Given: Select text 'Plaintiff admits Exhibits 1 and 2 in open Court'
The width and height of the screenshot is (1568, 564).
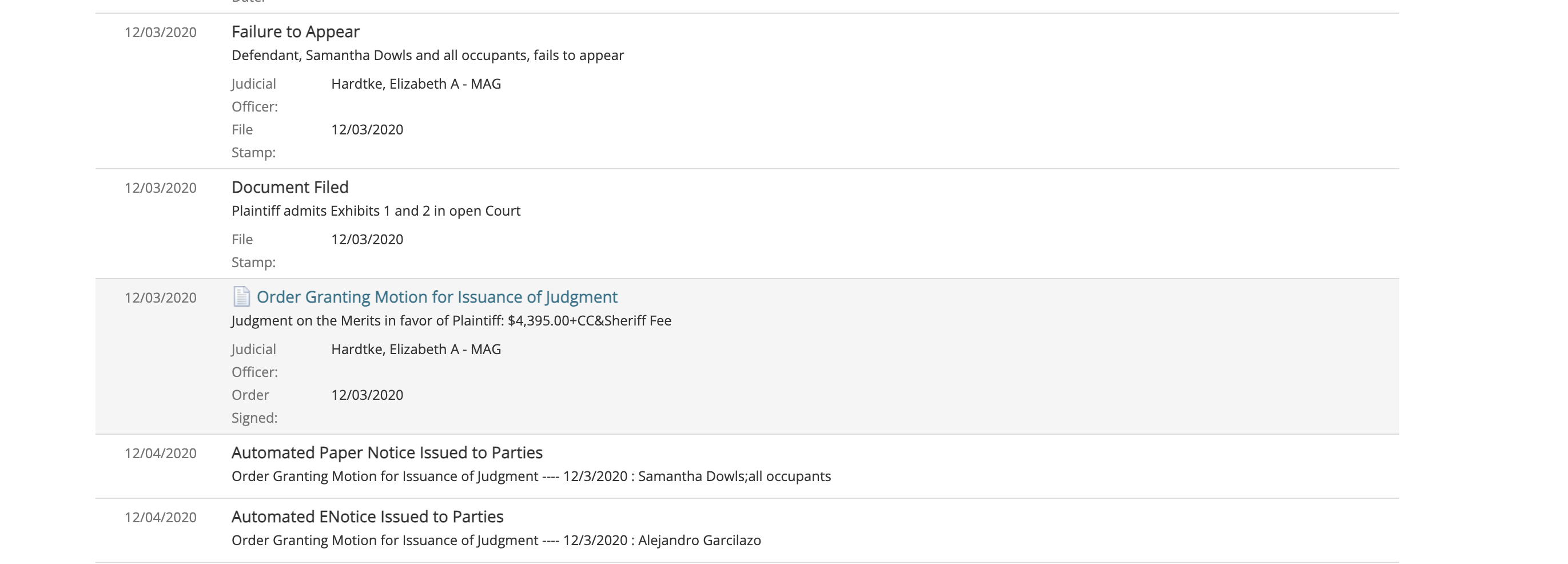Looking at the screenshot, I should click(376, 210).
